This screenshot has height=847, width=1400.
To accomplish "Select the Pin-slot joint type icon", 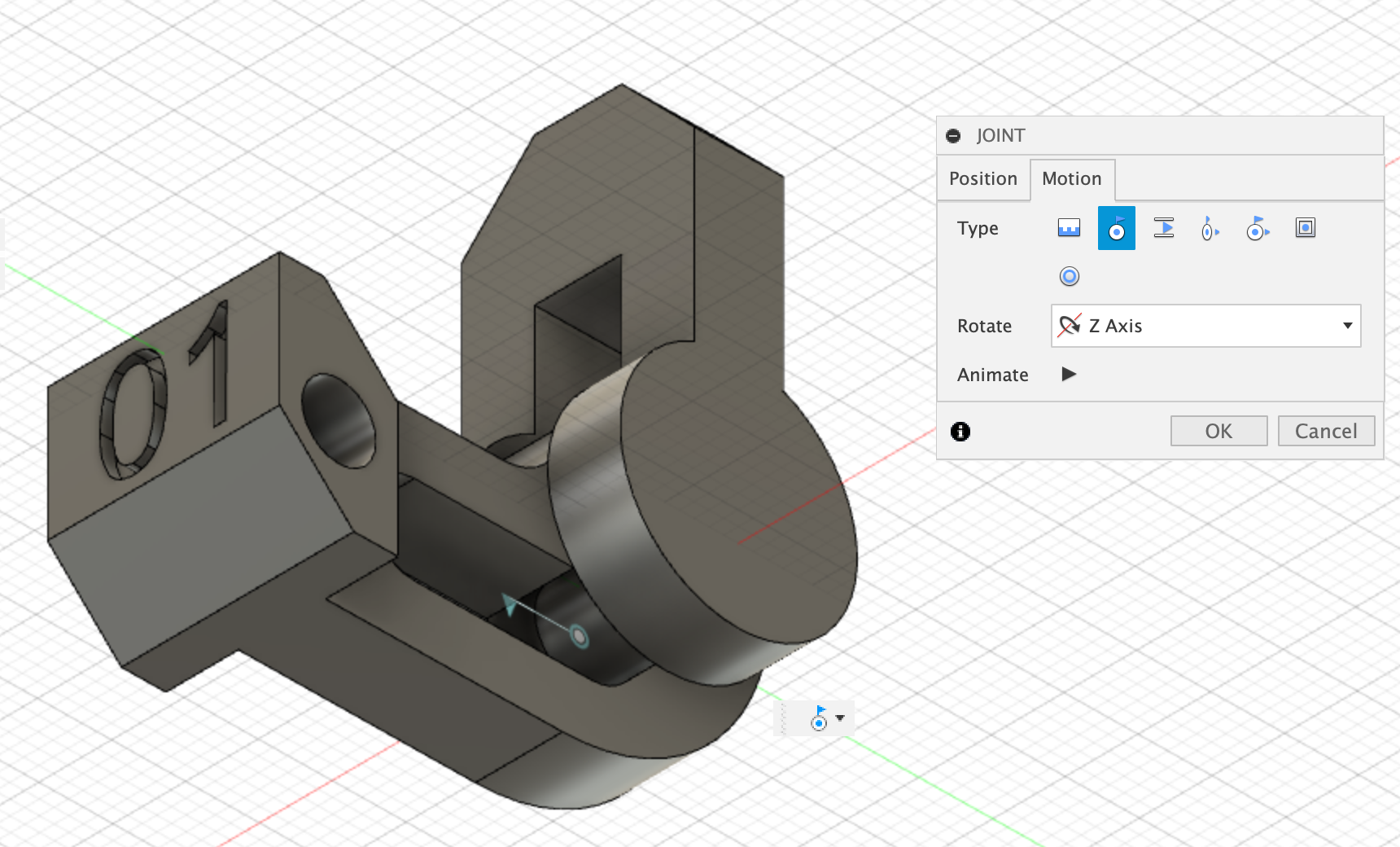I will pos(1258,228).
